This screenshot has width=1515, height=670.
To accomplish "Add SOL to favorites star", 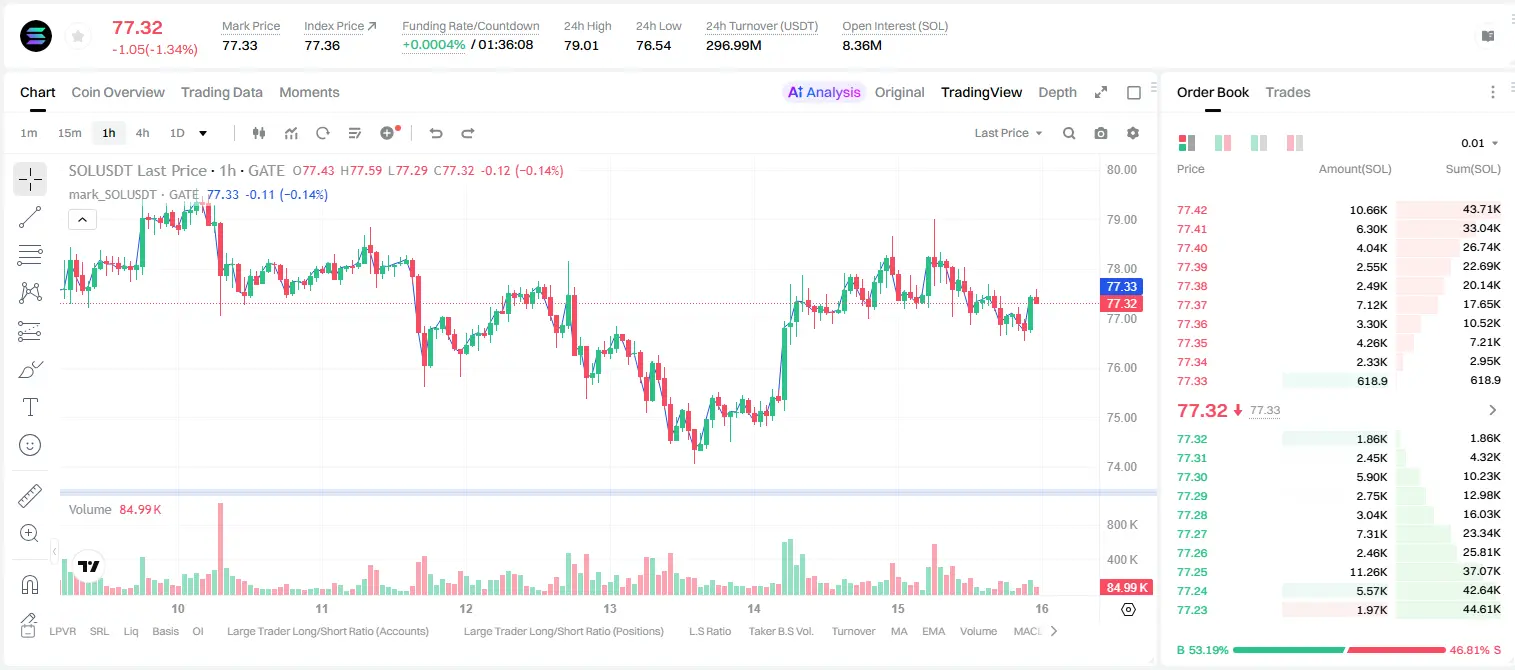I will [x=76, y=36].
